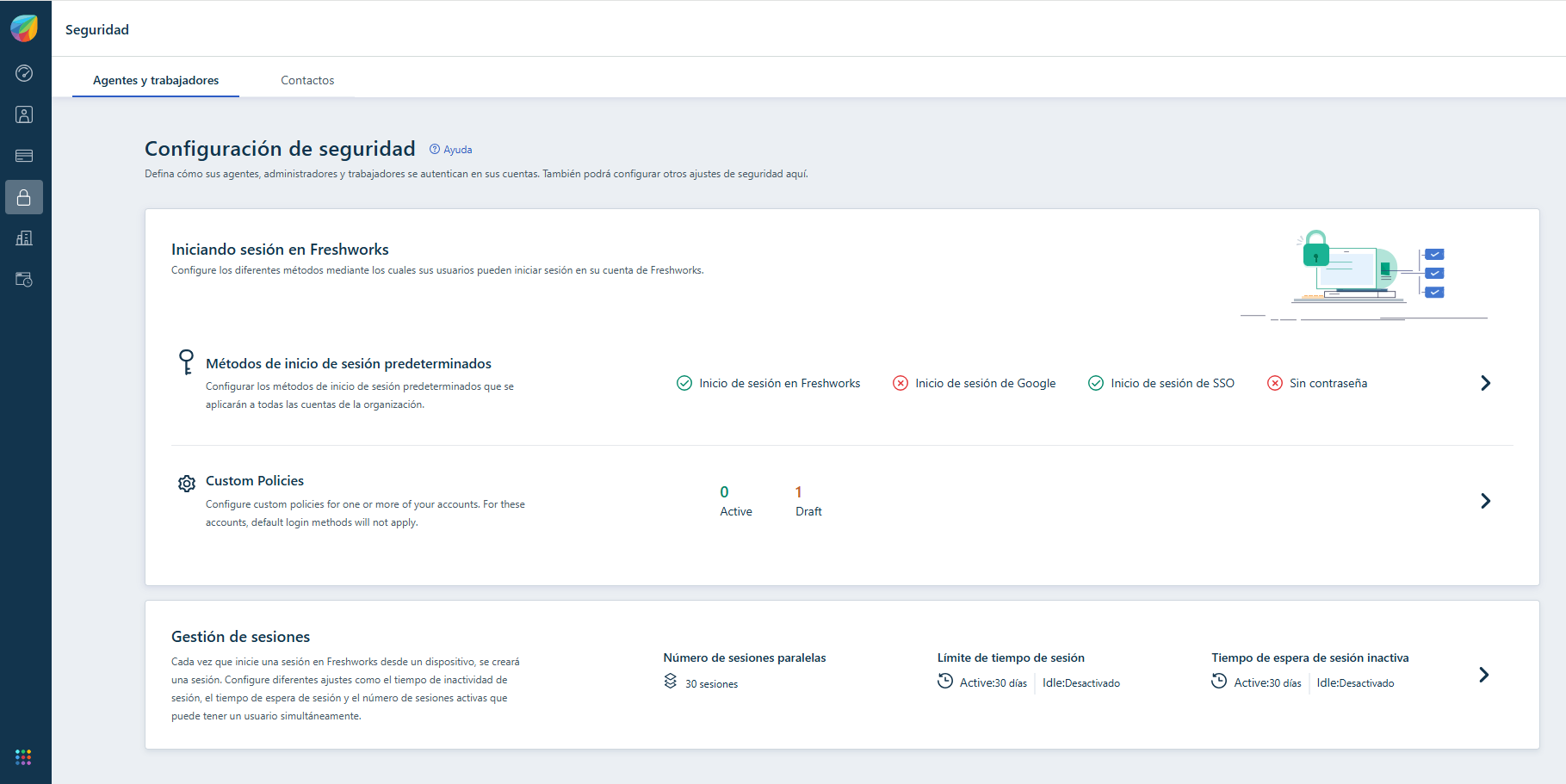Expand Custom Policies with chevron arrow

point(1485,501)
